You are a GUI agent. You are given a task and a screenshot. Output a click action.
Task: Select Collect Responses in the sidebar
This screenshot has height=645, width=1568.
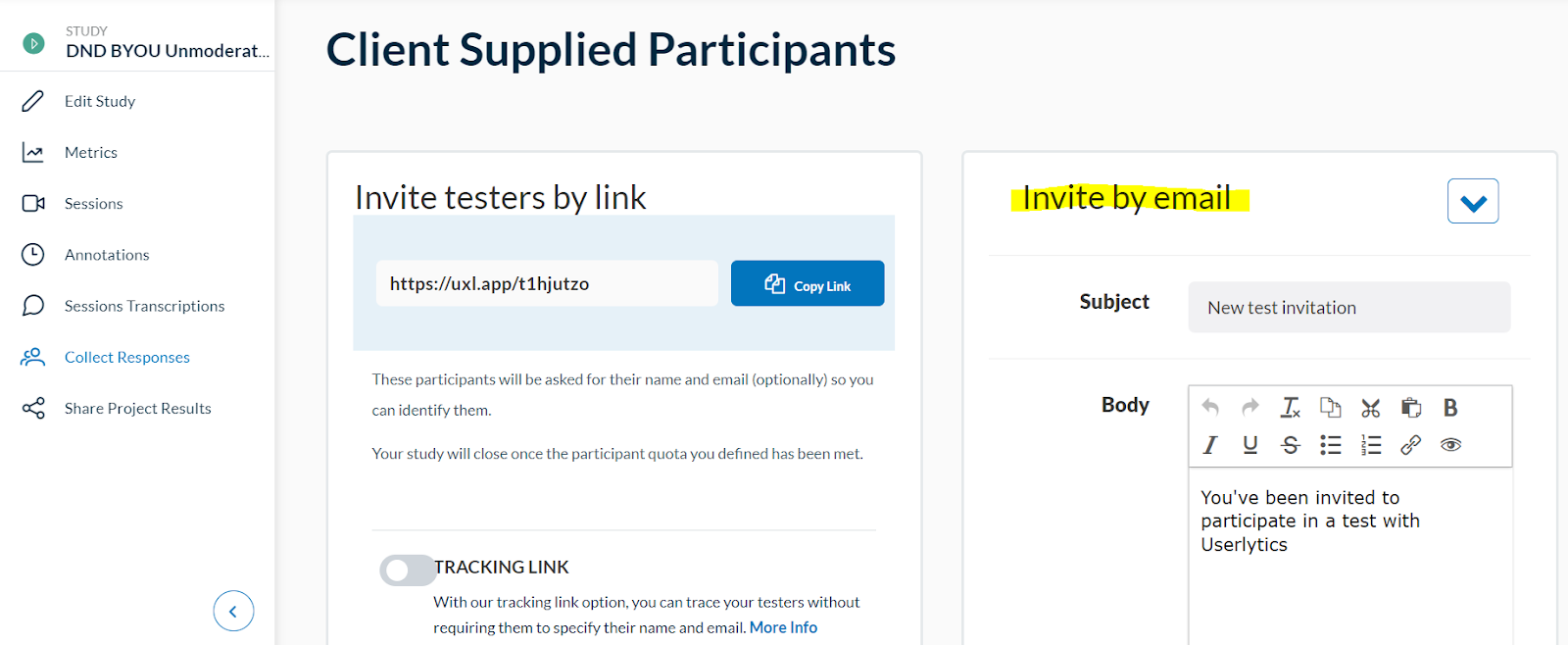126,357
